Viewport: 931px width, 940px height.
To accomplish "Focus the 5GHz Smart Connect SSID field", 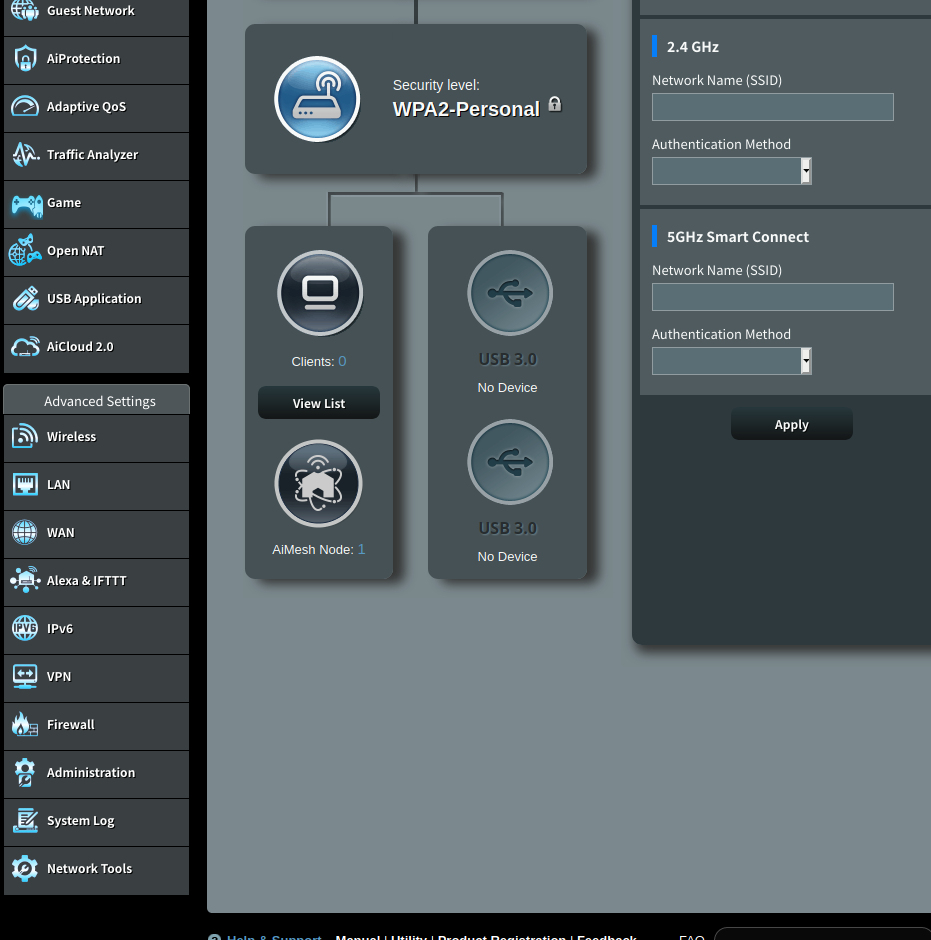I will click(773, 297).
